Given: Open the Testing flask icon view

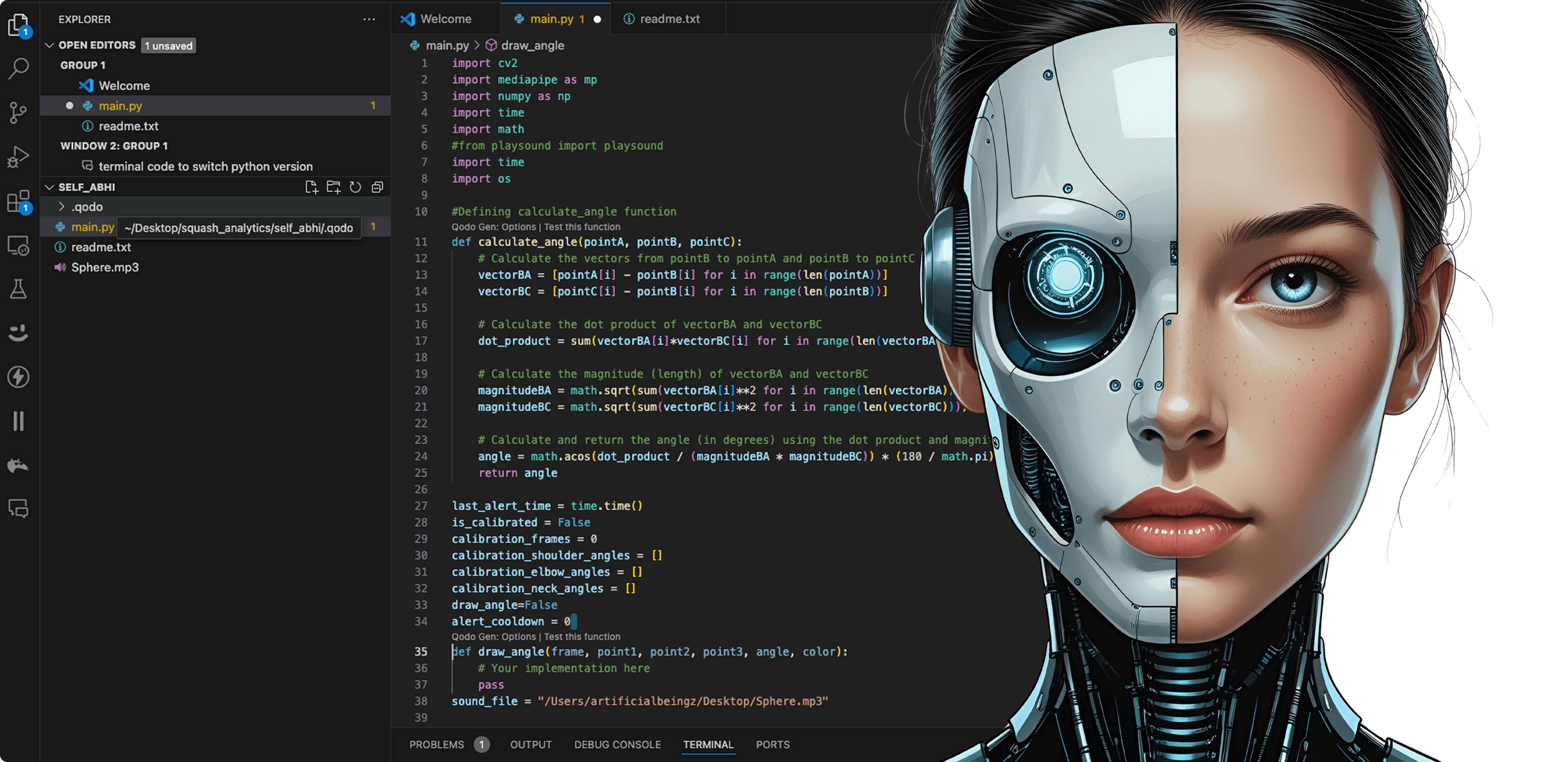Looking at the screenshot, I should 18,289.
